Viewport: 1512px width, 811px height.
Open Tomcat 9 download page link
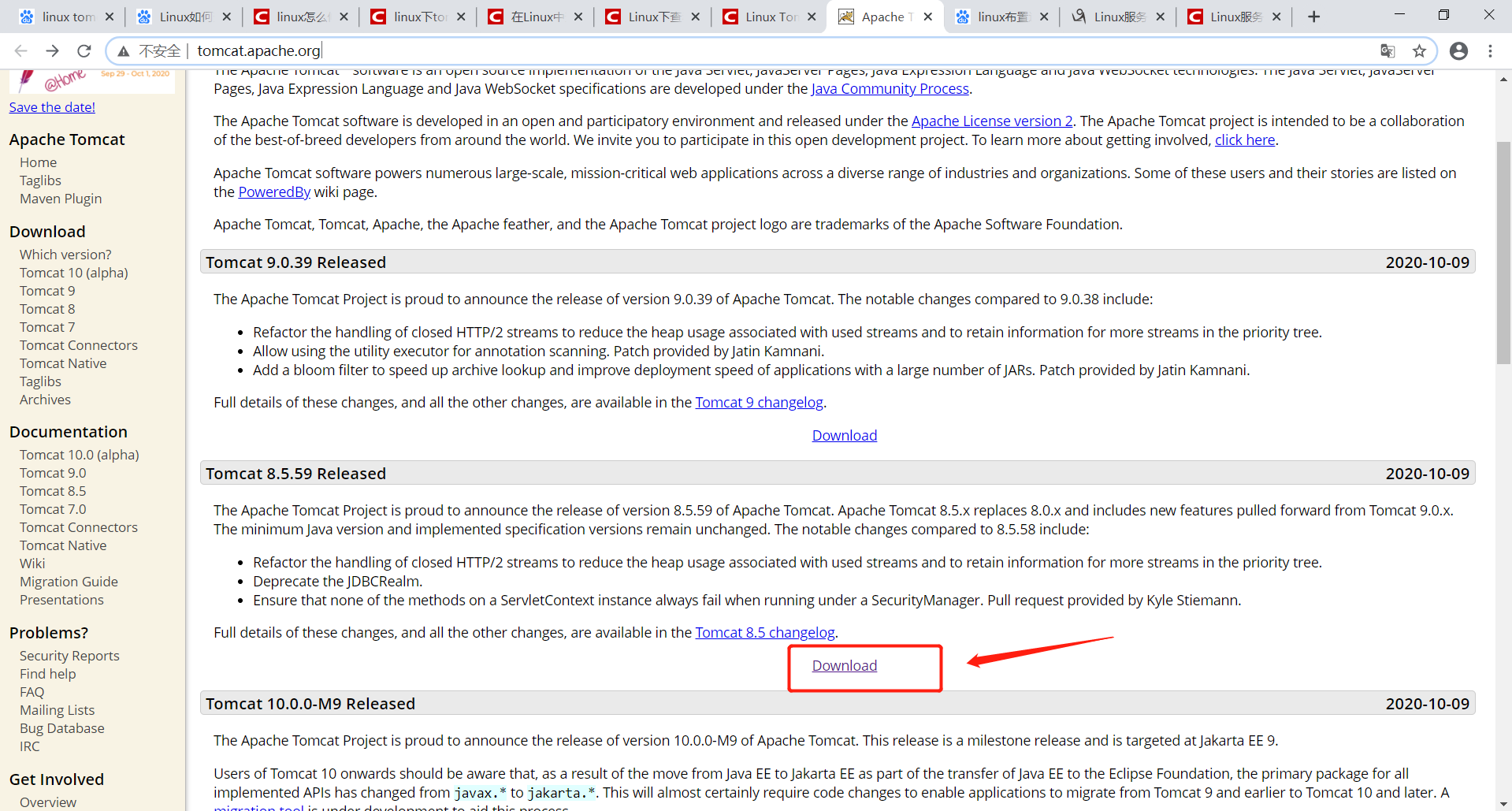[x=47, y=291]
